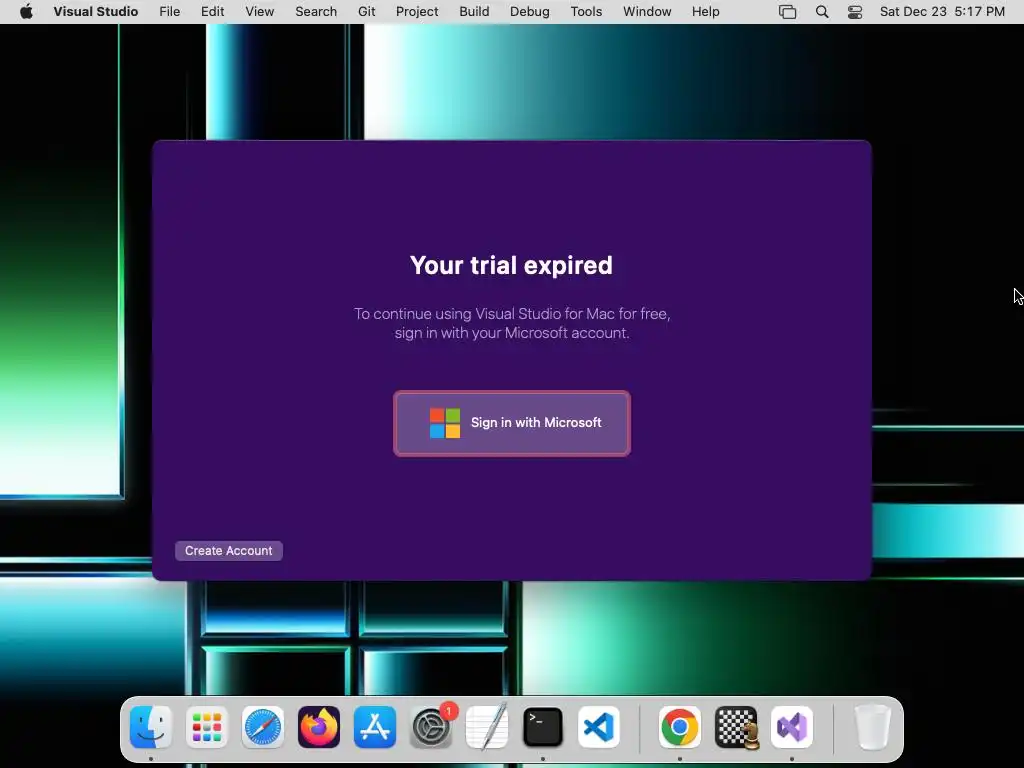Open the Git menu
The height and width of the screenshot is (768, 1024).
pyautogui.click(x=366, y=12)
